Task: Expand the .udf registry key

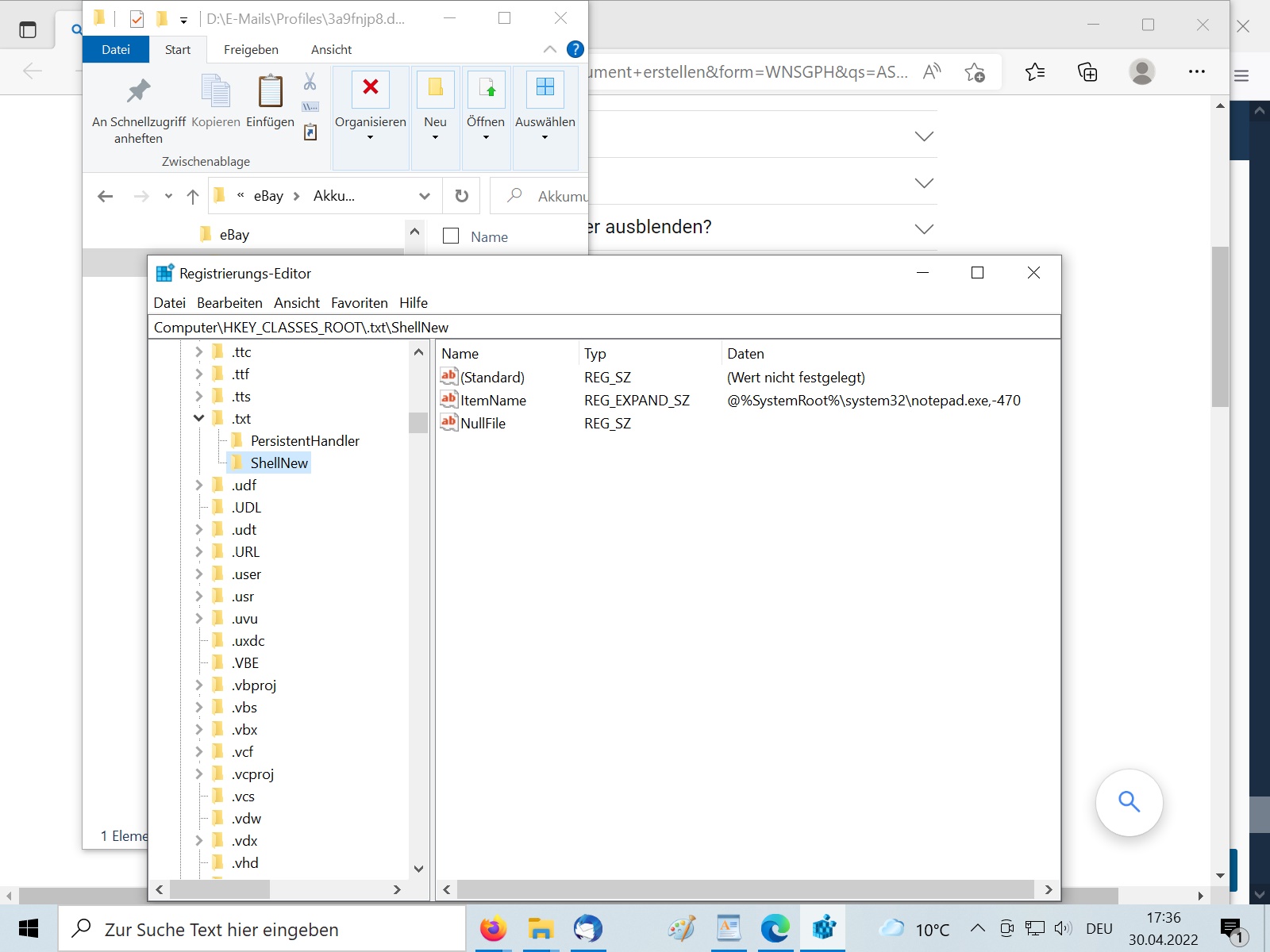Action: [x=198, y=485]
